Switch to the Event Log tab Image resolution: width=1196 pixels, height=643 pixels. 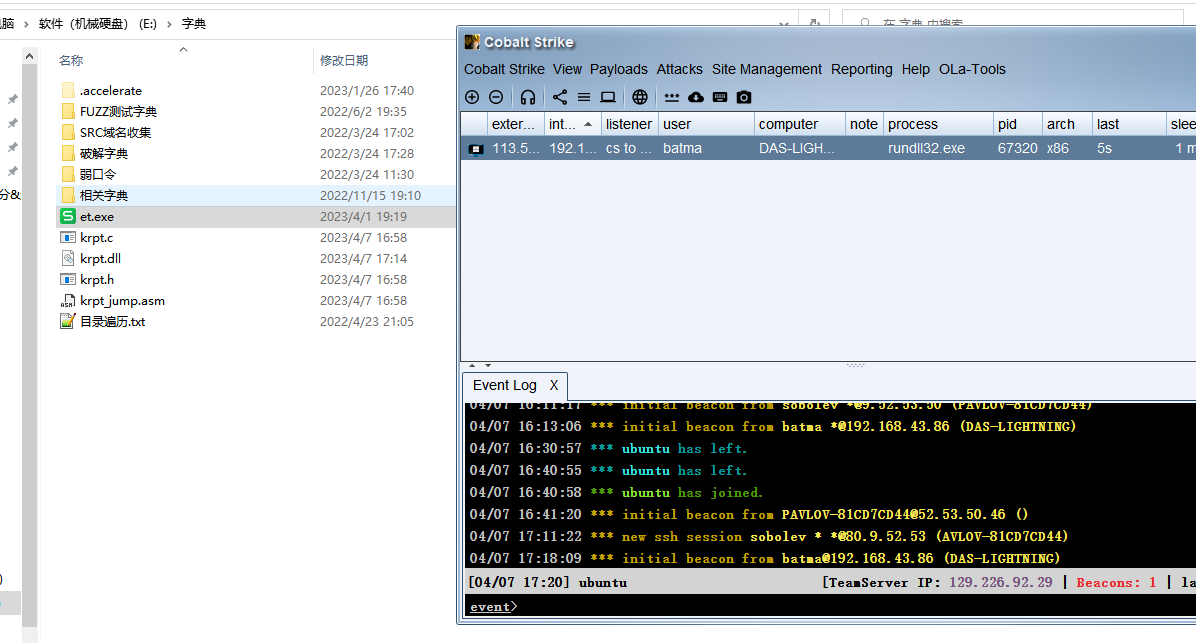click(504, 385)
